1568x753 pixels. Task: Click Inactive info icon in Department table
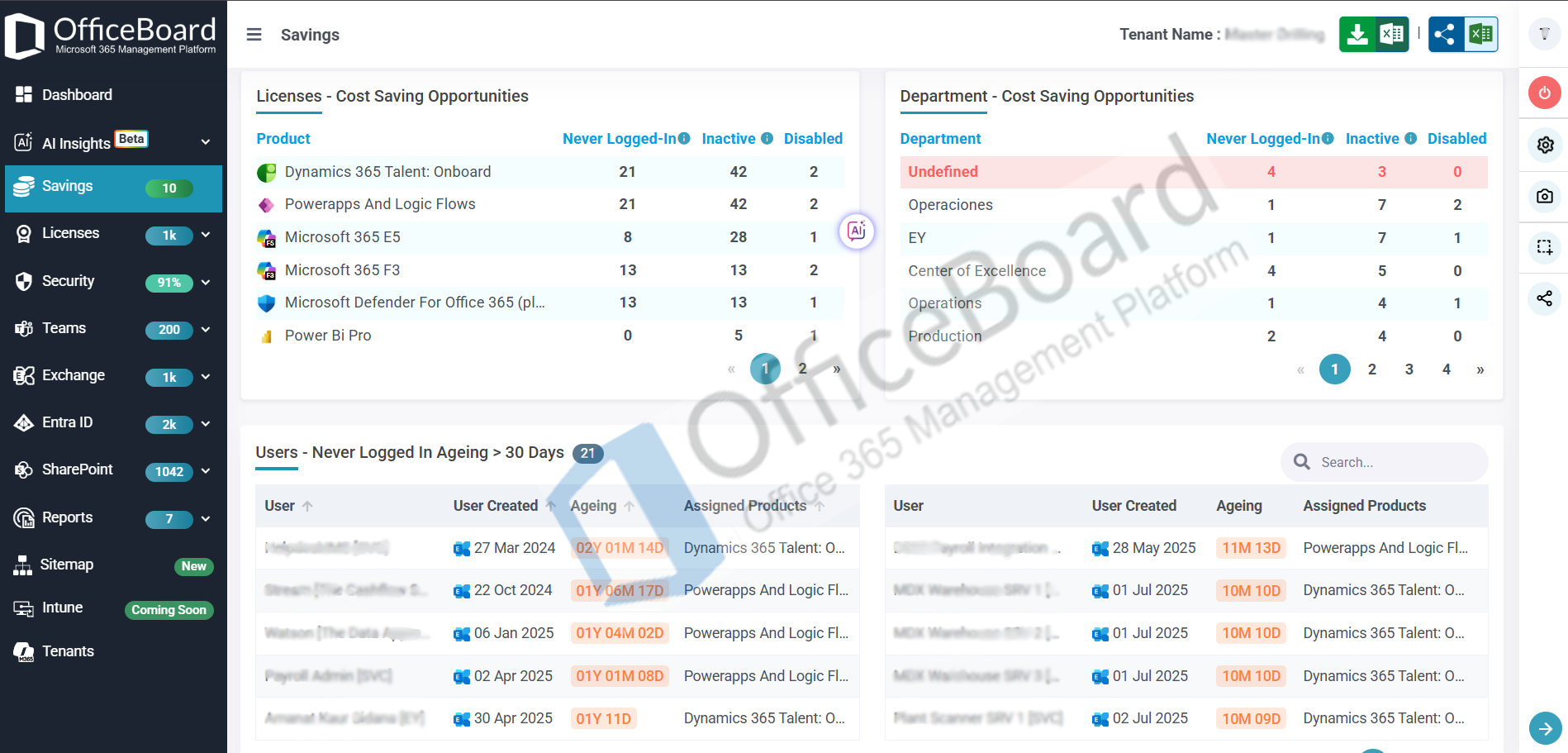1411,138
